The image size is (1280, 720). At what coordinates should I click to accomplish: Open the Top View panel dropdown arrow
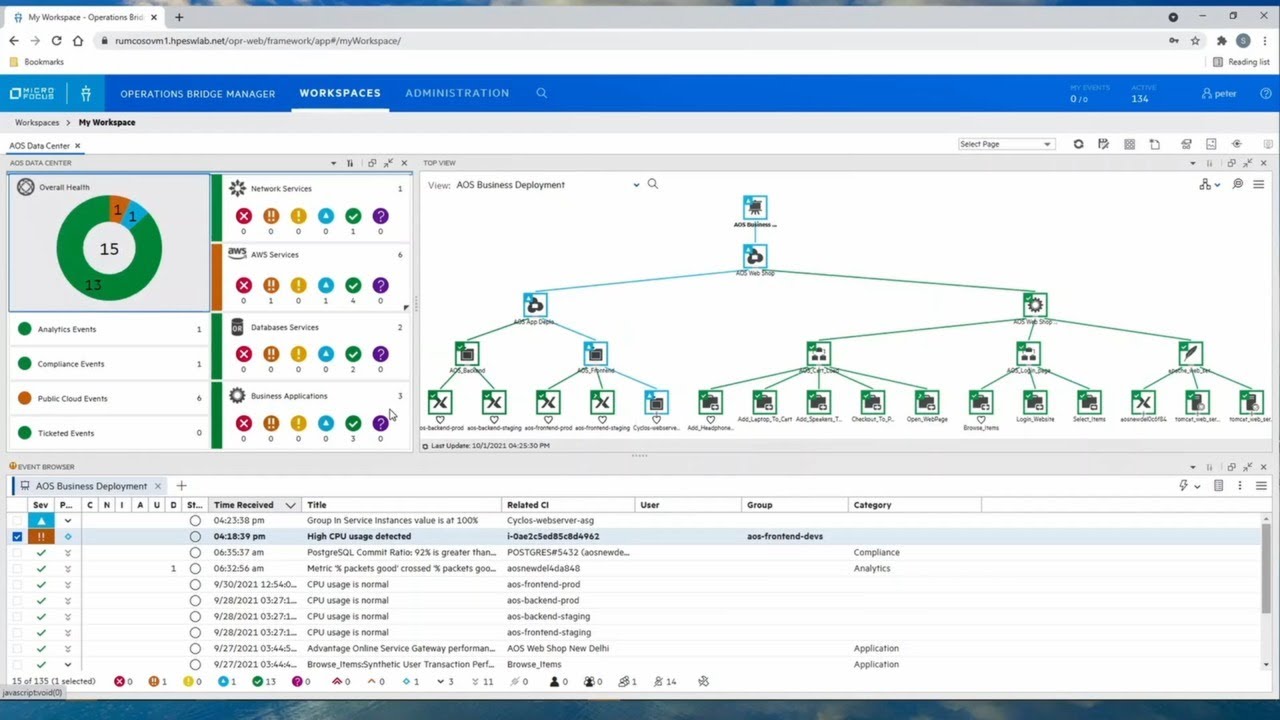1192,163
